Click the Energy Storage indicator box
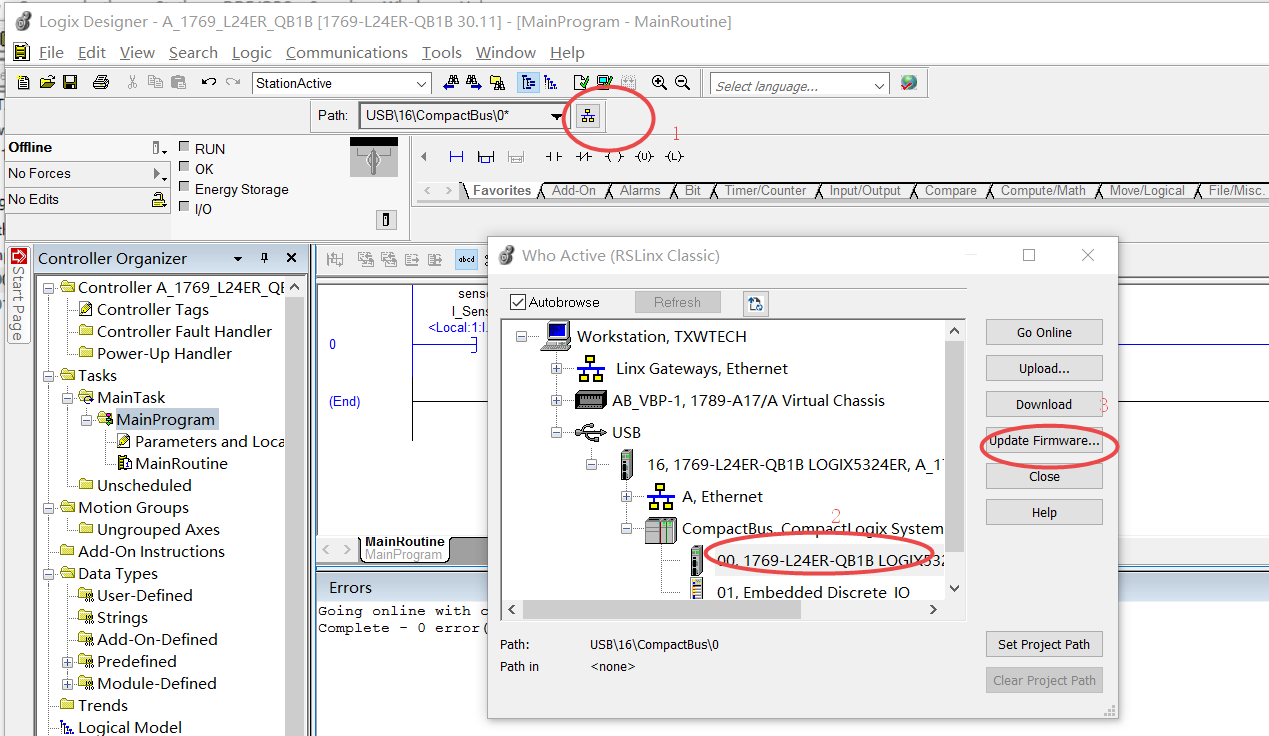Screen dimensions: 1269x736 point(184,187)
